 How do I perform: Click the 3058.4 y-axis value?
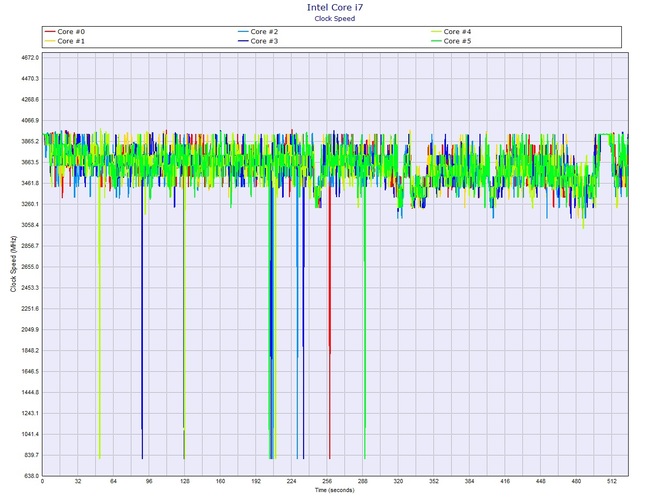30,225
